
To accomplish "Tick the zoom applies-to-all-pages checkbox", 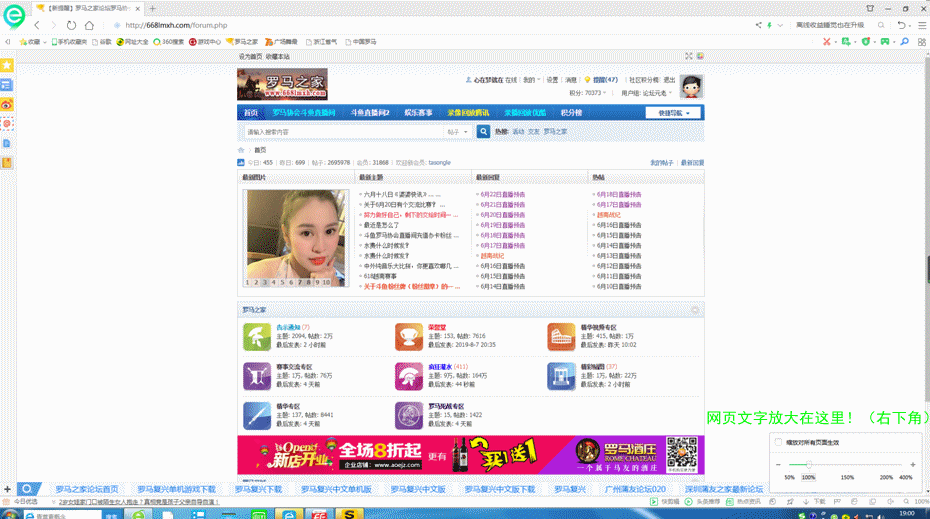I will coord(778,442).
